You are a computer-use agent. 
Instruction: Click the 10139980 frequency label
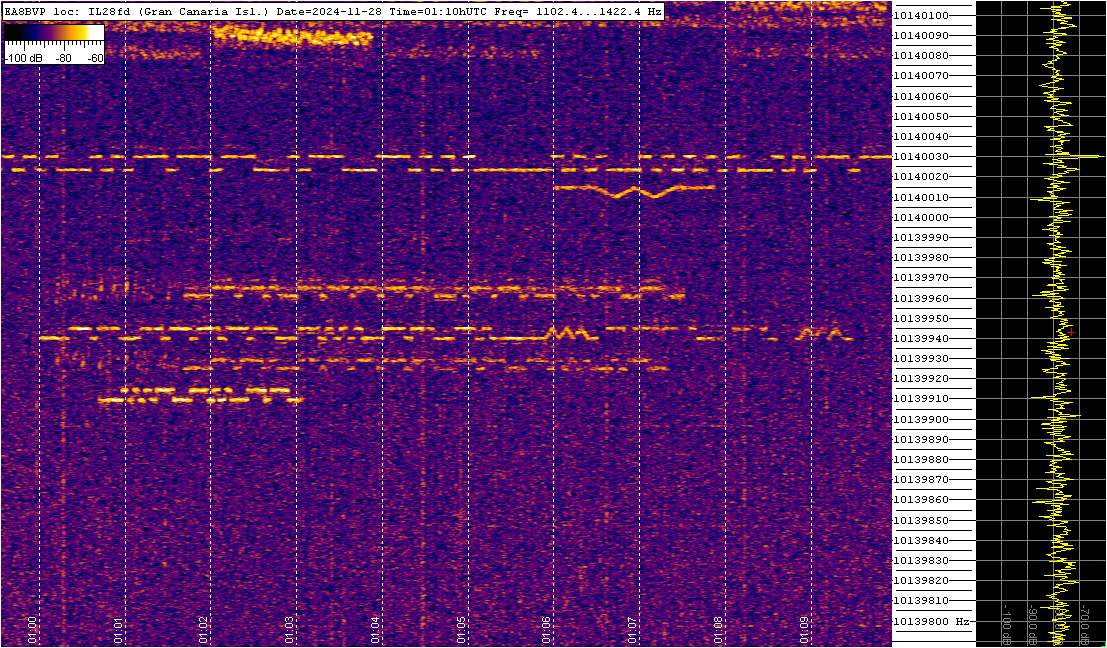point(921,258)
